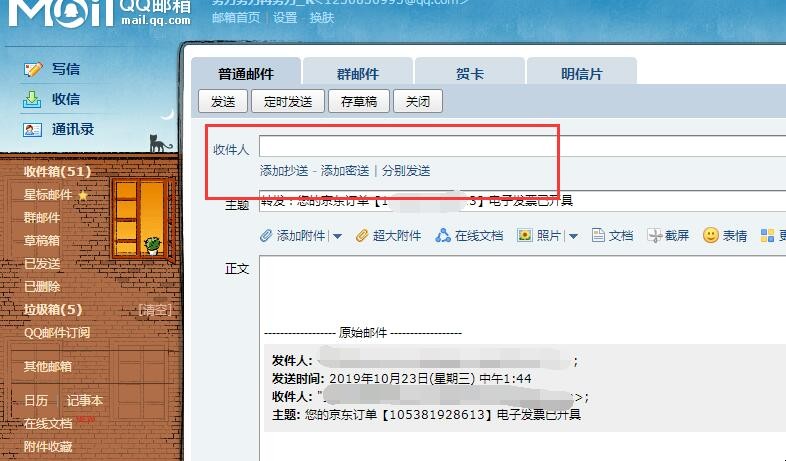Click the 添加附件 paperclip icon
Image resolution: width=786 pixels, height=461 pixels.
pyautogui.click(x=266, y=236)
